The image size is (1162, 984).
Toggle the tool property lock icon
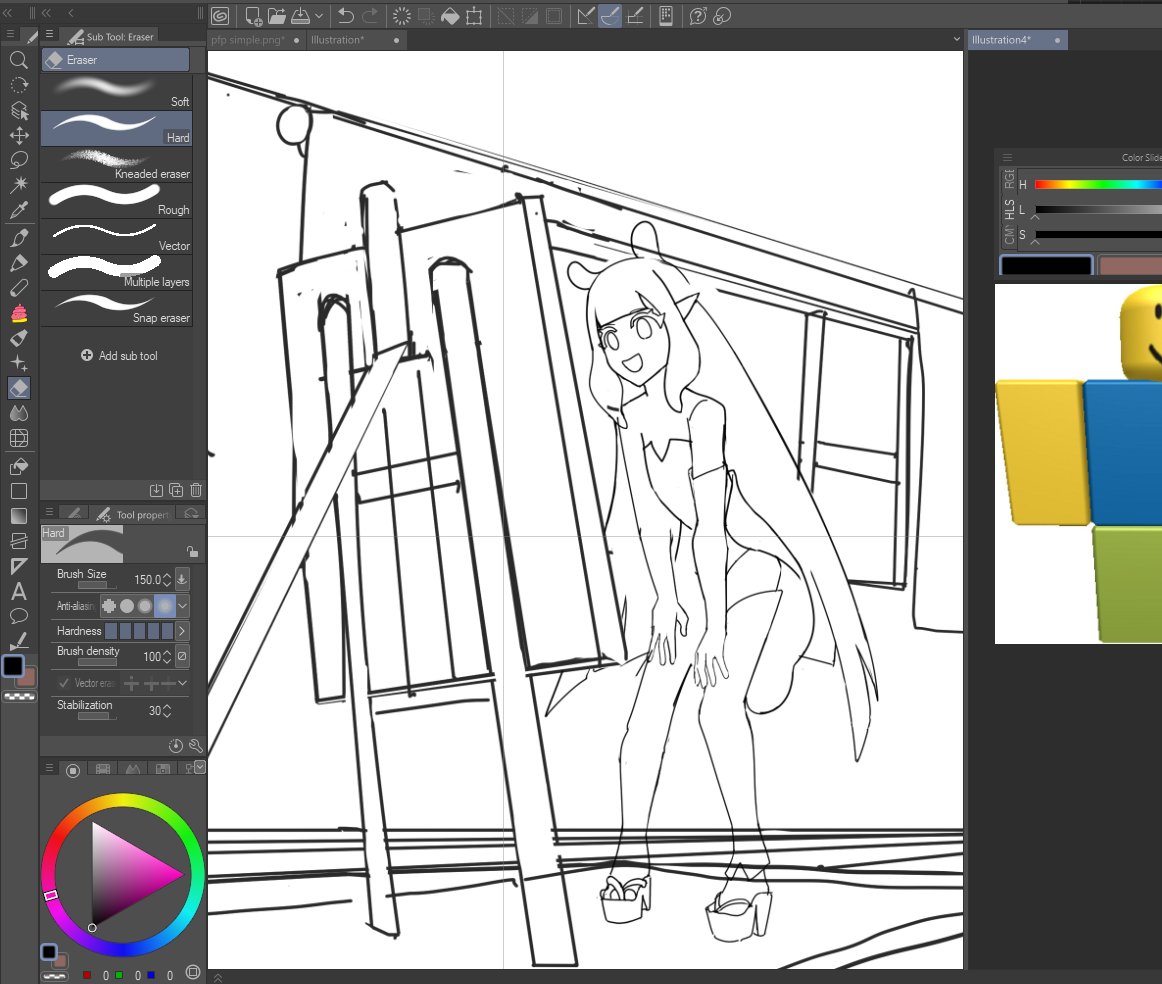pos(192,551)
